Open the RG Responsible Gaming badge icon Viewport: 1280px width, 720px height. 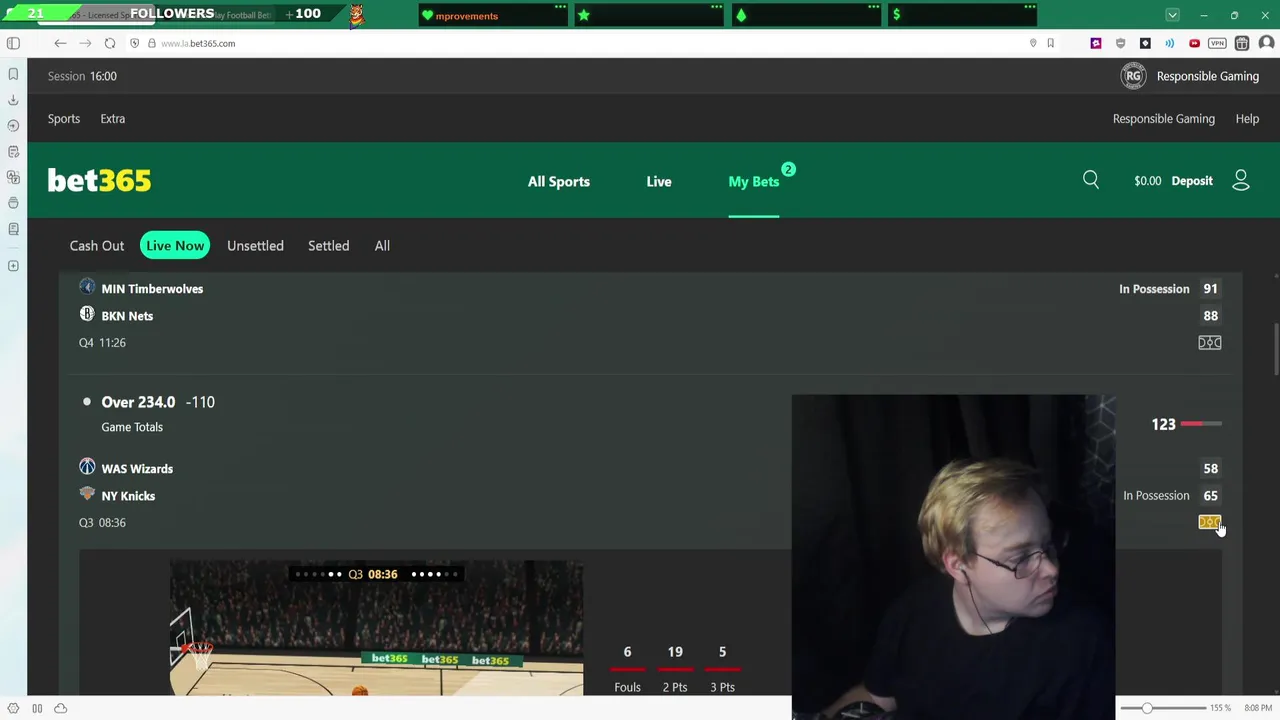[1133, 76]
